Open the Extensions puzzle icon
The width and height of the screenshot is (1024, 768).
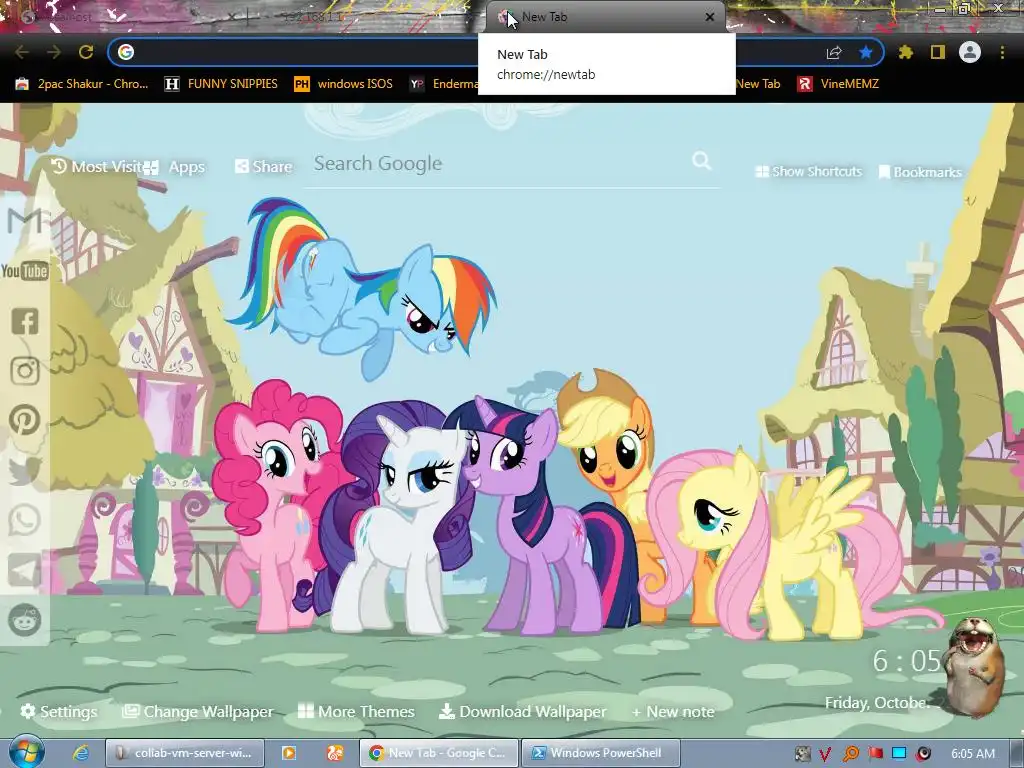click(906, 52)
